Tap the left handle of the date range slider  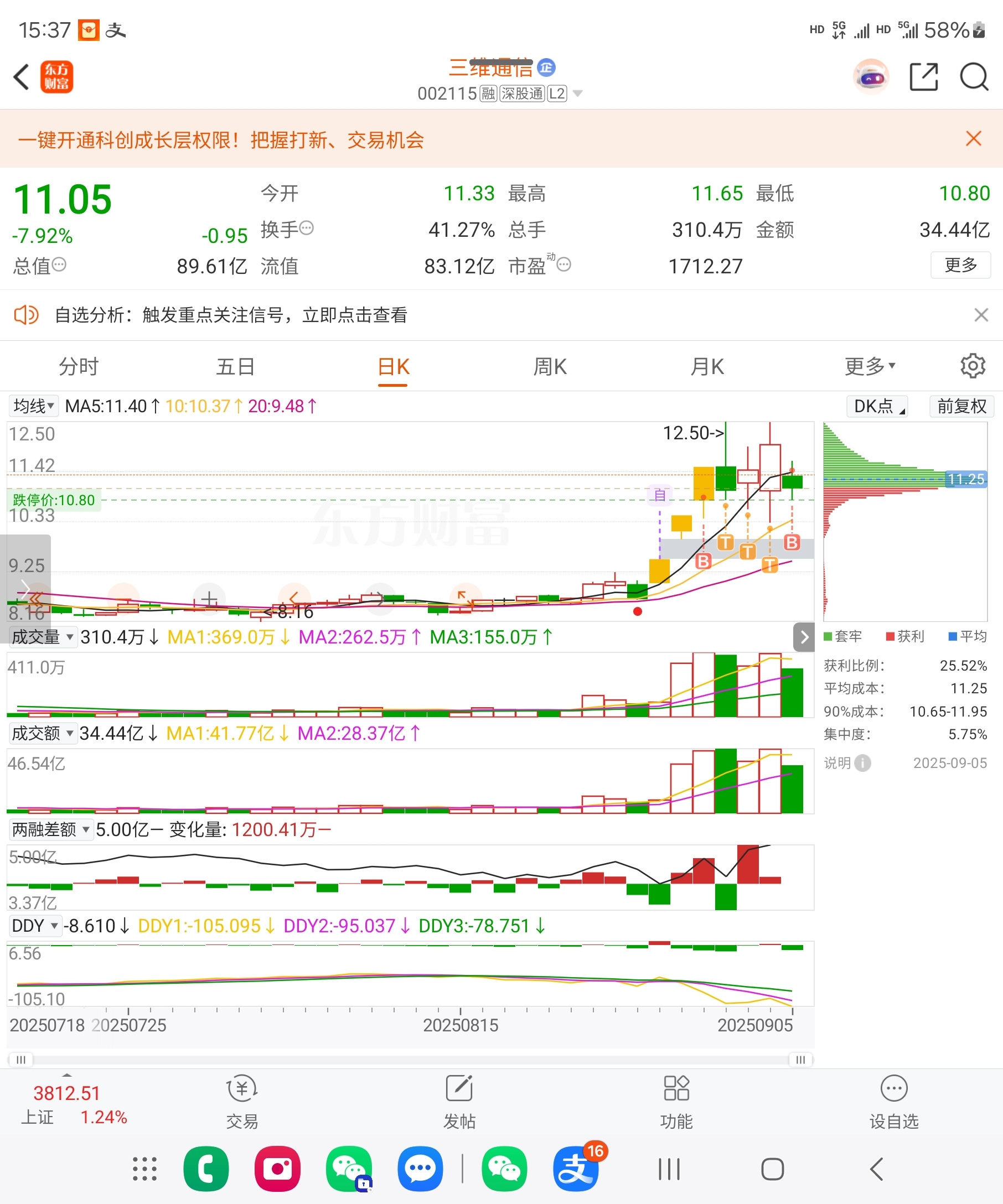tap(20, 1060)
